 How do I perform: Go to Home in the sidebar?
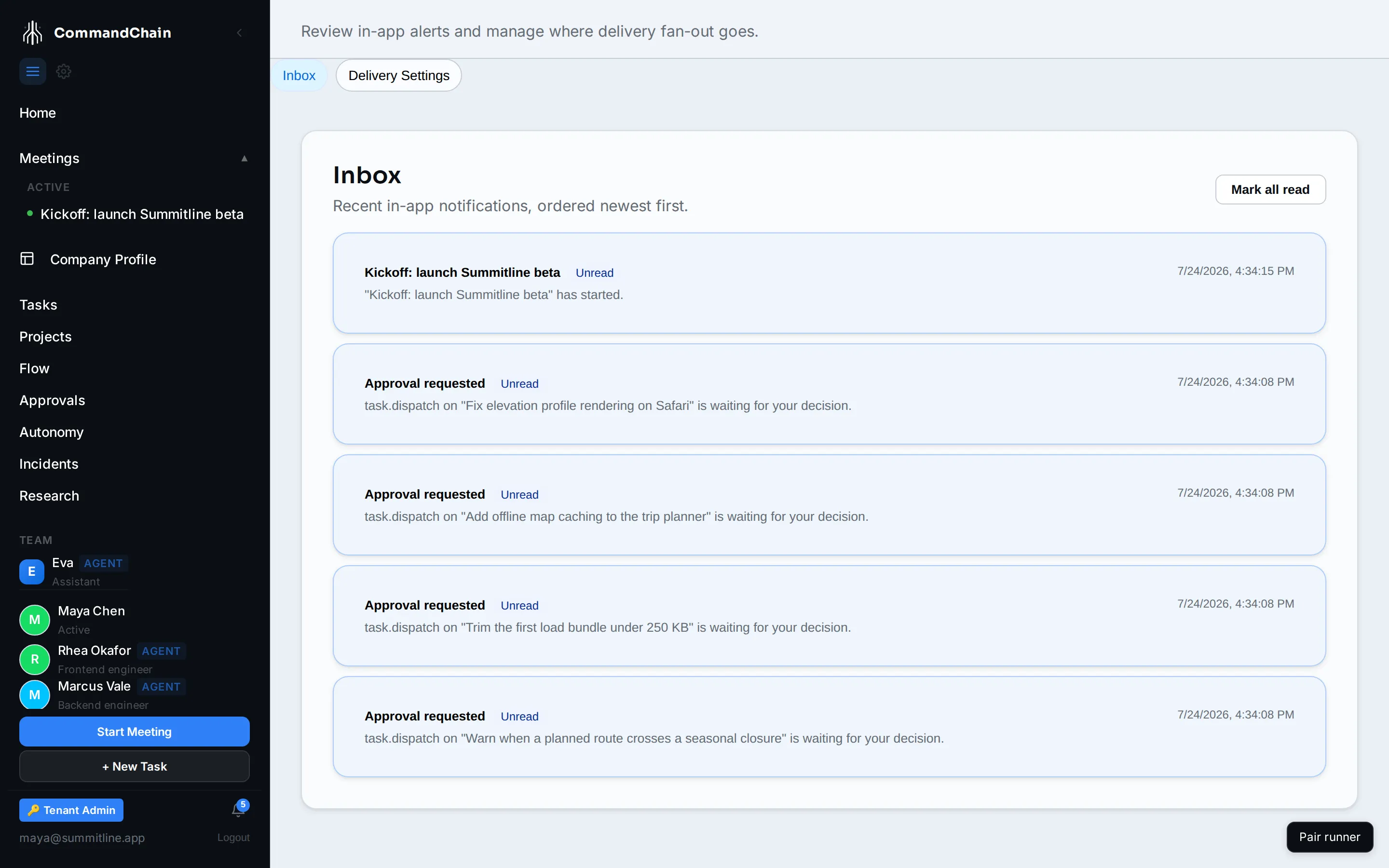click(37, 113)
